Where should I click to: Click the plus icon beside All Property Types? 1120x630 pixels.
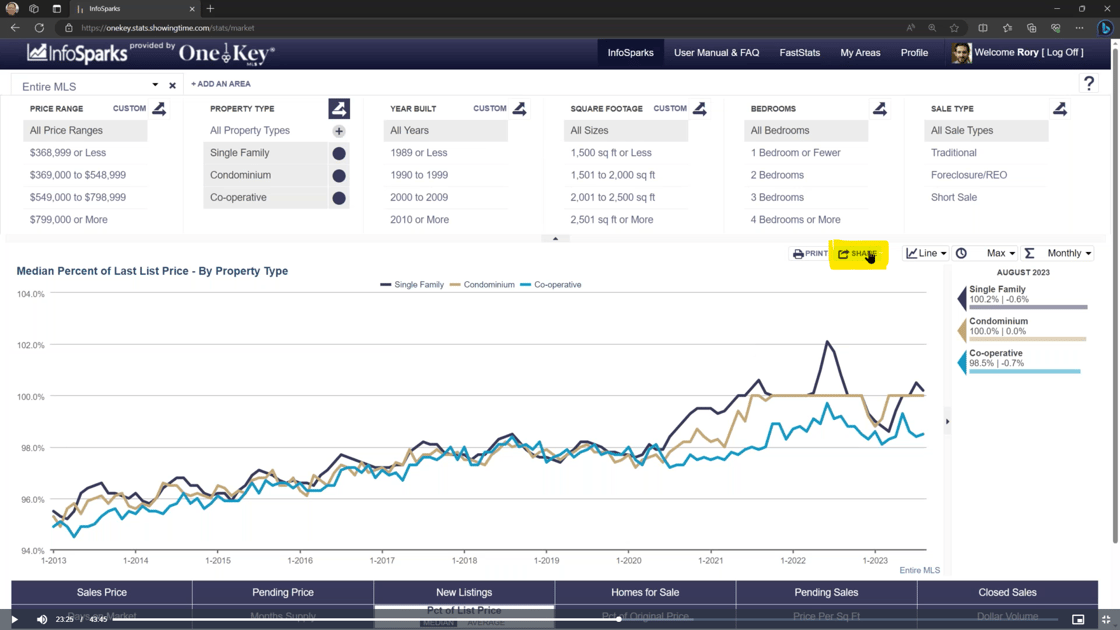[x=339, y=131]
